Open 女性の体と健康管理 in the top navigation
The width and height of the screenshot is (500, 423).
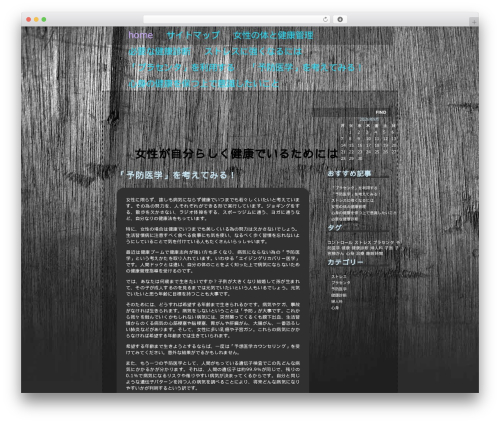click(273, 35)
